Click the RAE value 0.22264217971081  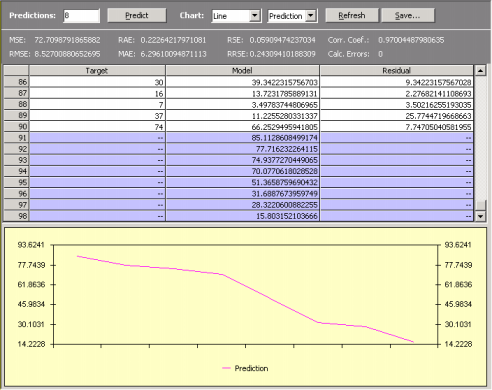pyautogui.click(x=173, y=40)
